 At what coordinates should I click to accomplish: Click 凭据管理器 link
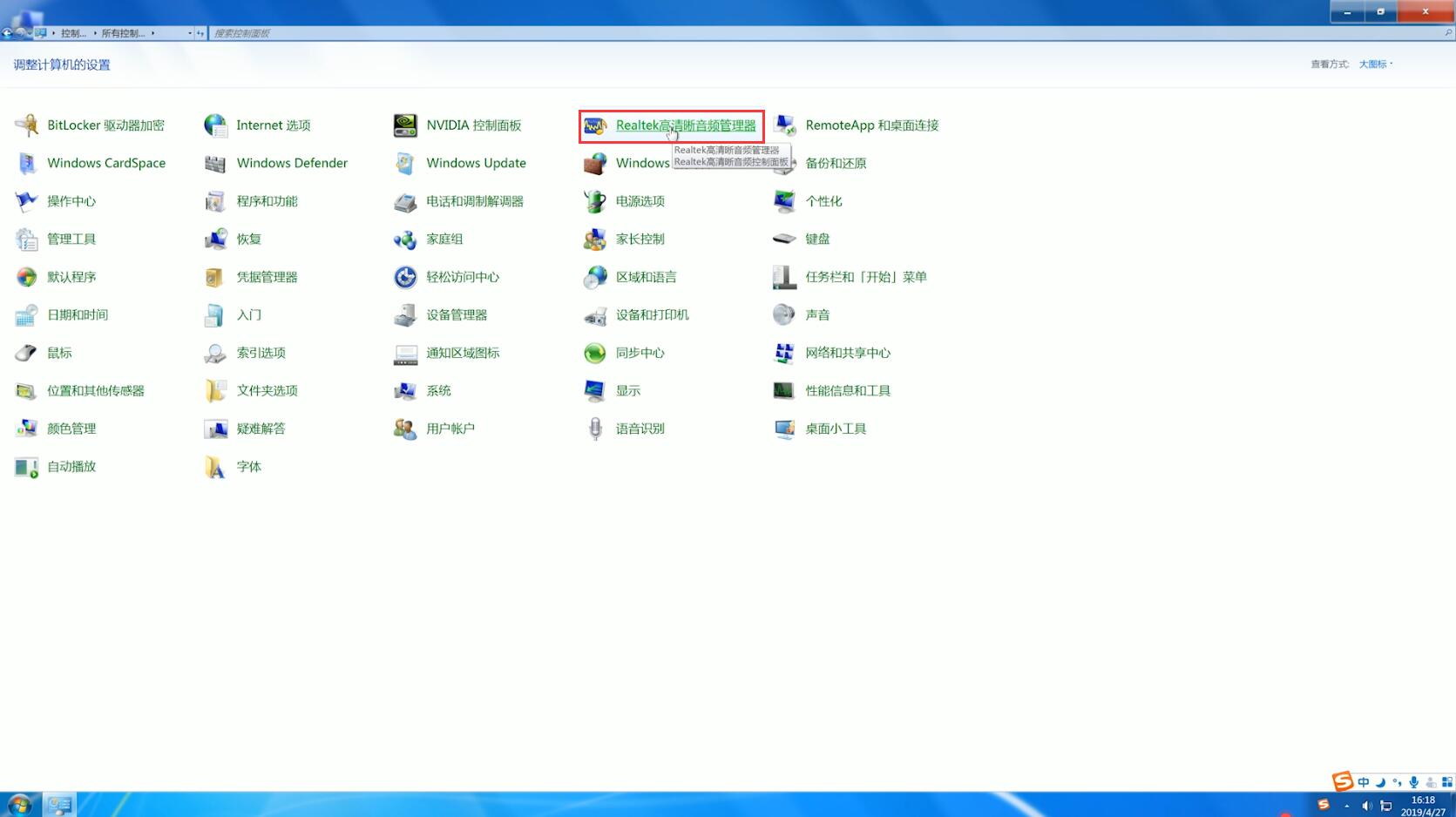coord(267,277)
